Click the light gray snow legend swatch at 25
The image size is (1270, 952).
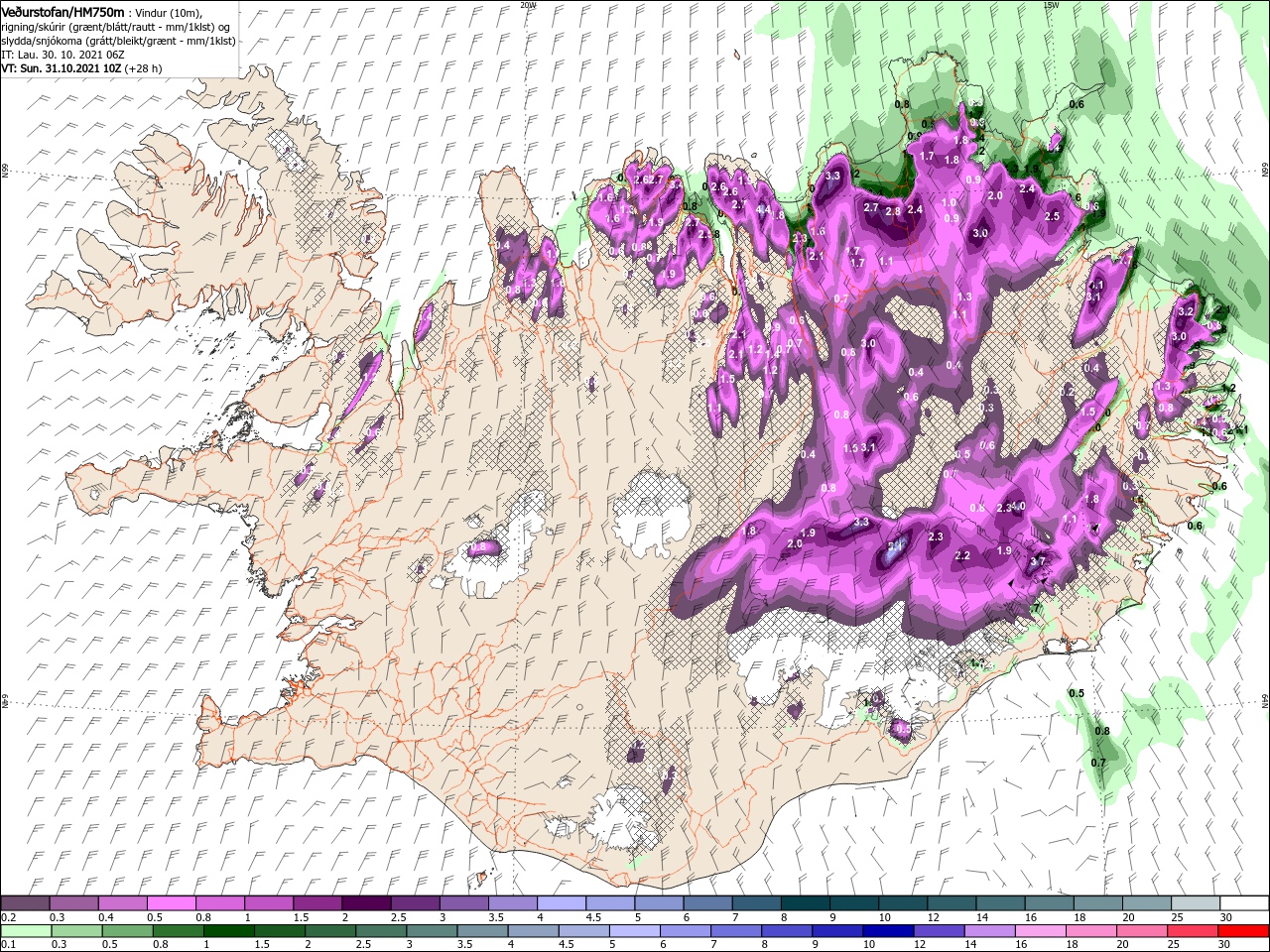tap(1196, 903)
